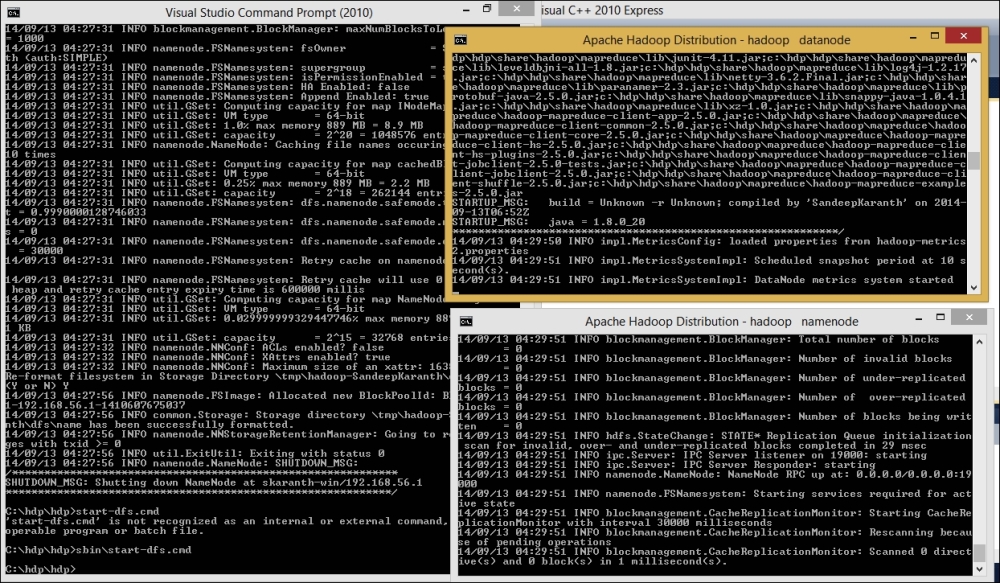Focus the Visual Studio Command Prompt (2010) title bar

point(268,12)
